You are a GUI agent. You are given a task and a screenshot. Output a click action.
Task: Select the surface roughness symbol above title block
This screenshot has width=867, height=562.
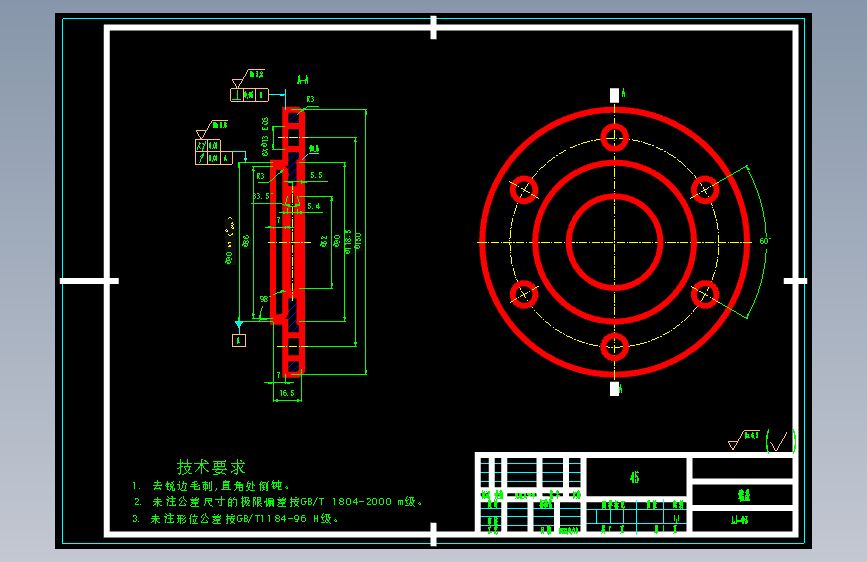click(x=744, y=439)
